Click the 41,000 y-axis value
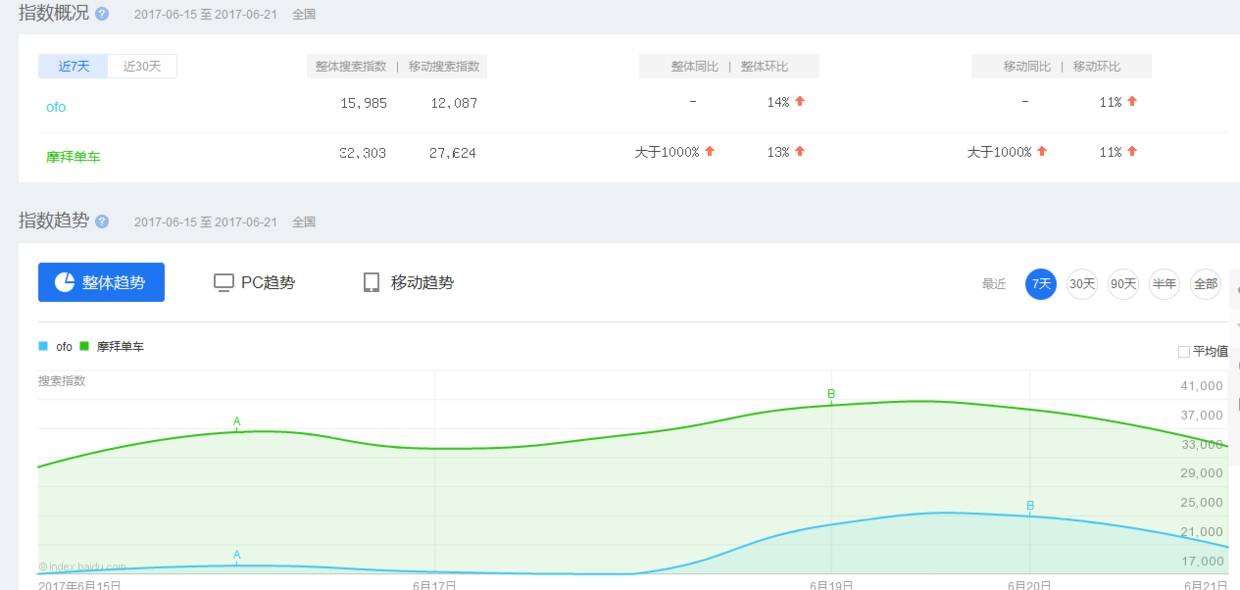 point(1201,386)
